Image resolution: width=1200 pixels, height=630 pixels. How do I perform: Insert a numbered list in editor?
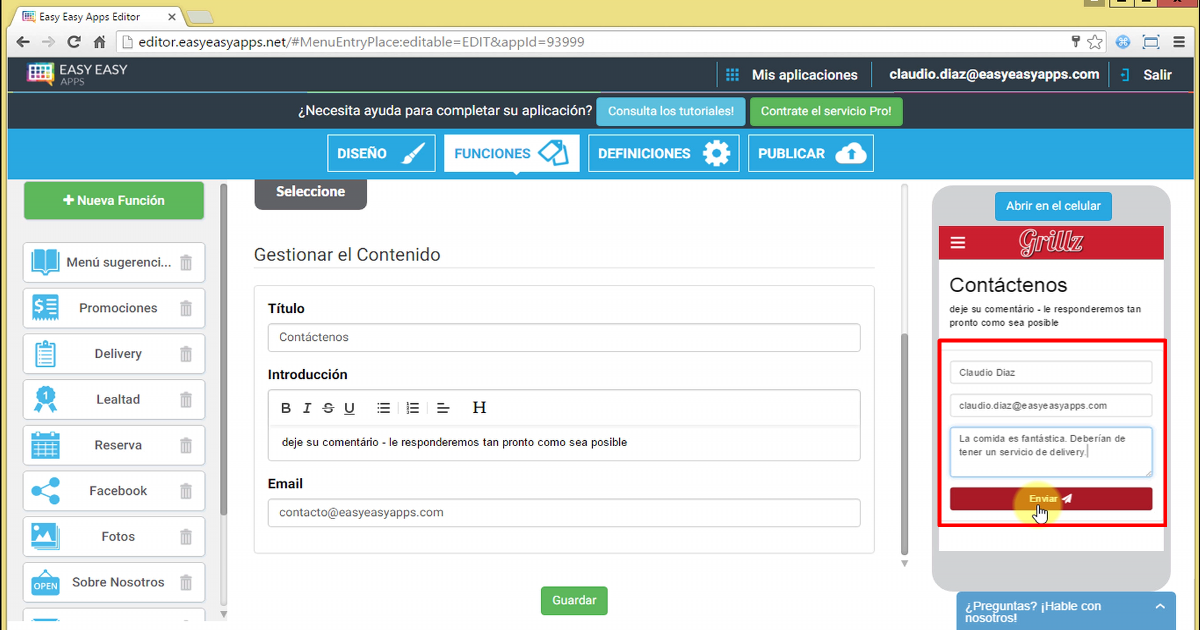point(413,408)
